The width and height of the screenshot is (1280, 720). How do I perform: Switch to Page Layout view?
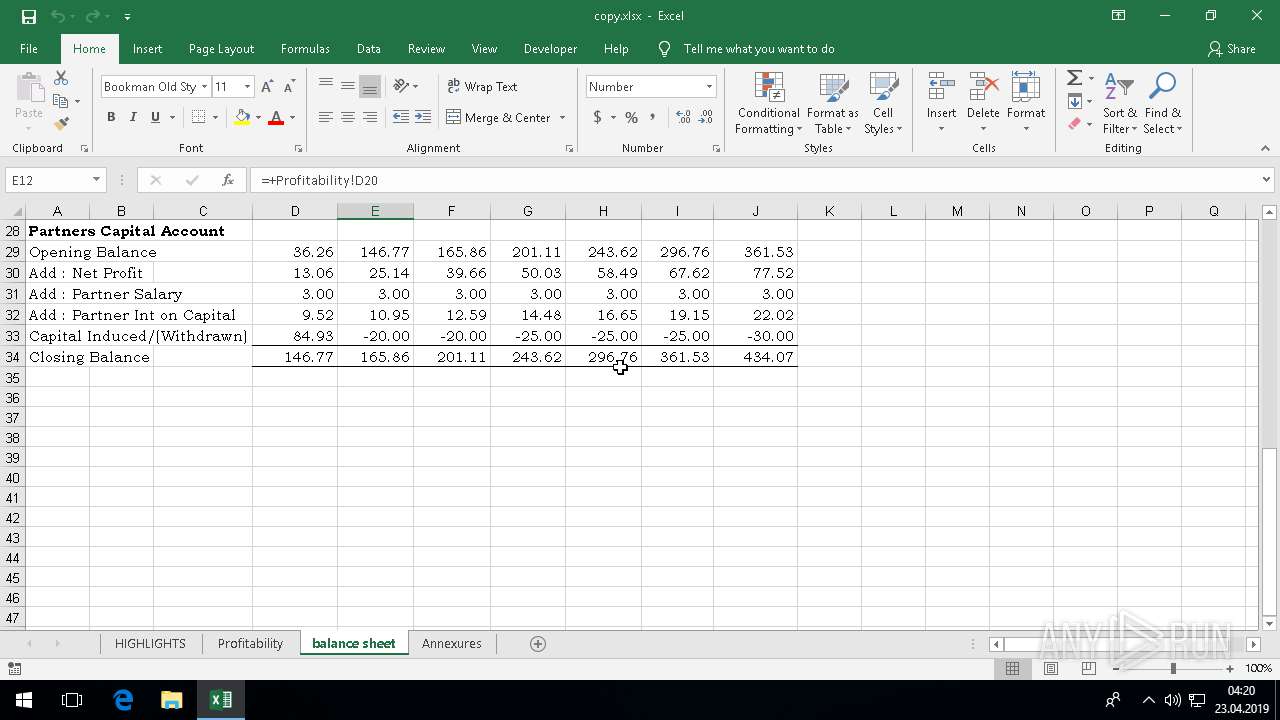(1050, 668)
